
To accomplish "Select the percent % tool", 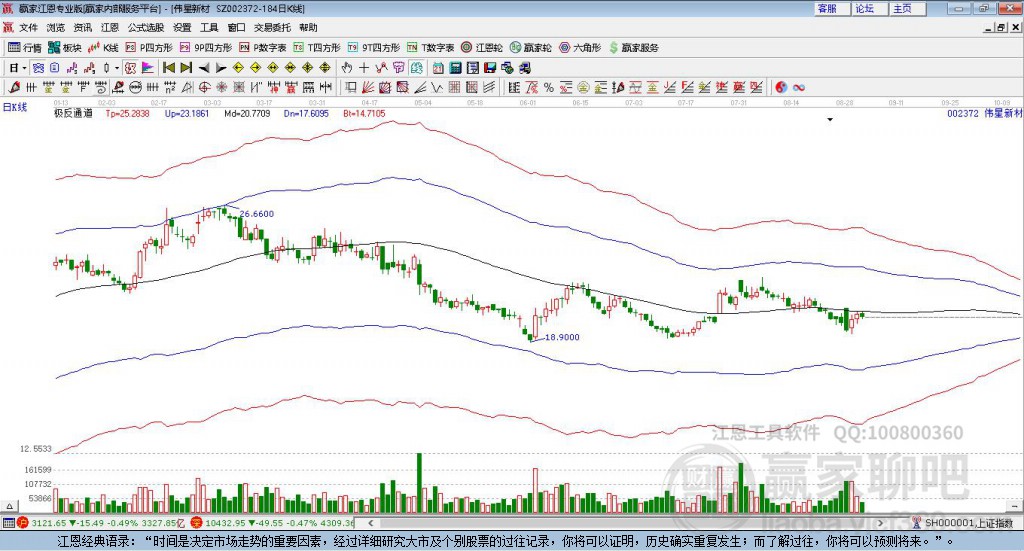I will tap(549, 87).
